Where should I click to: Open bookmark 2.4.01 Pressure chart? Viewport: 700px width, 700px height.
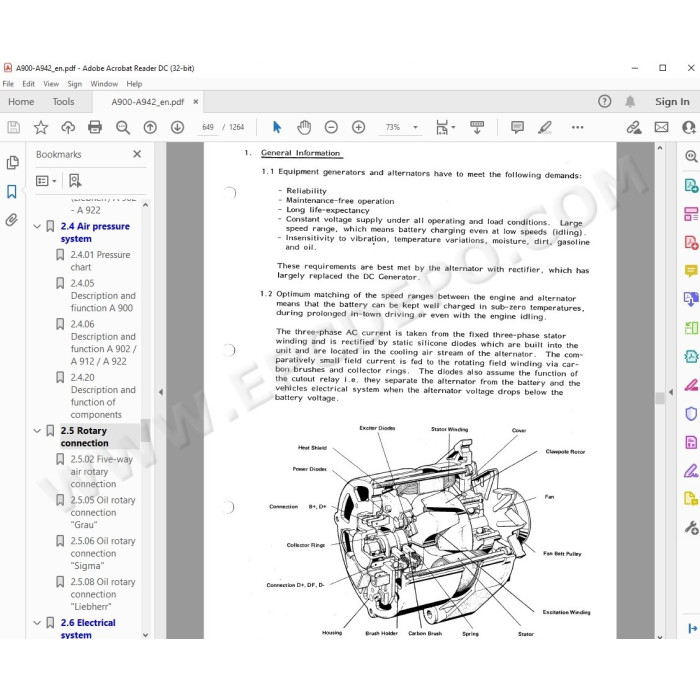coord(100,261)
